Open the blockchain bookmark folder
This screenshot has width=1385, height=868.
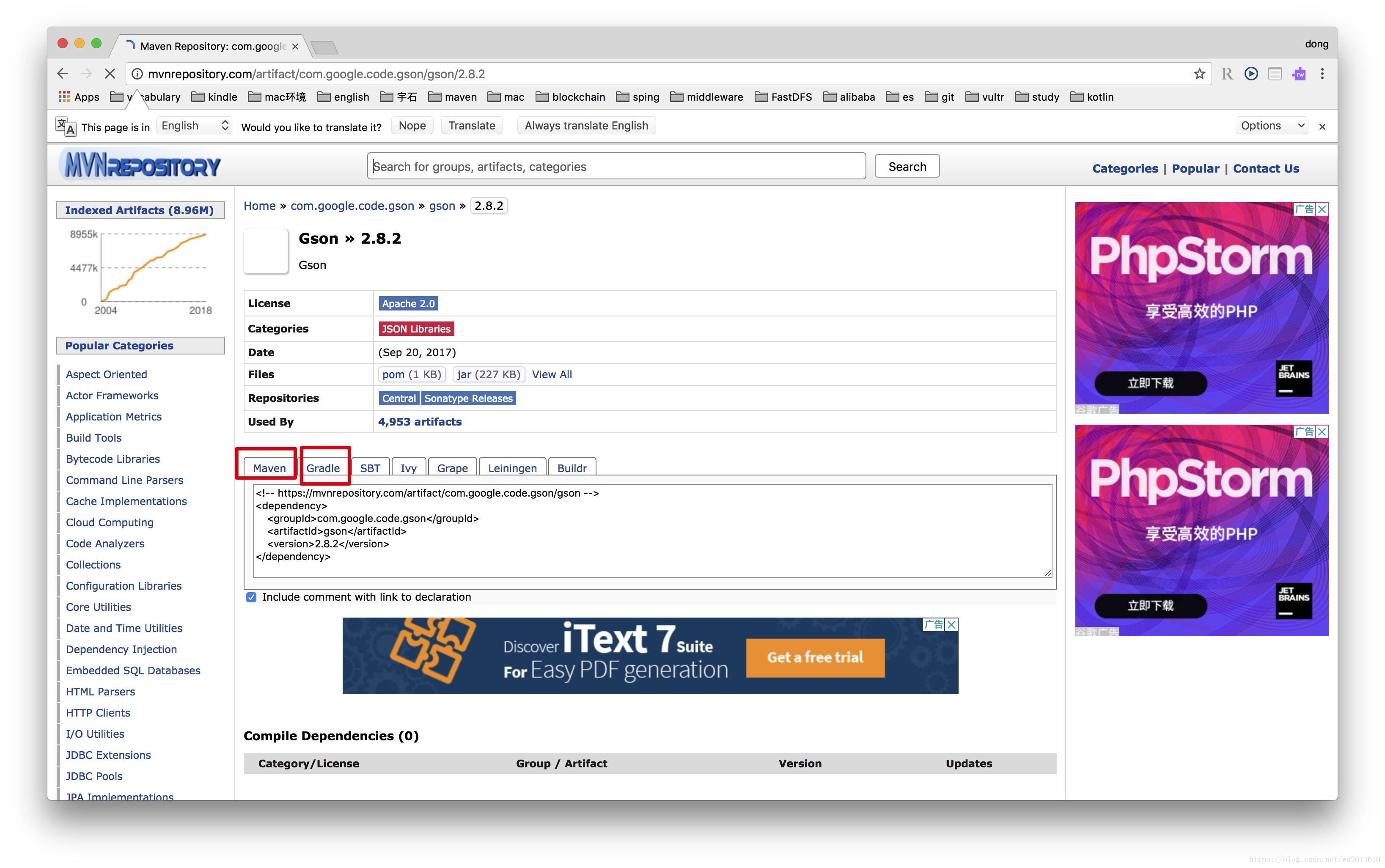[570, 97]
